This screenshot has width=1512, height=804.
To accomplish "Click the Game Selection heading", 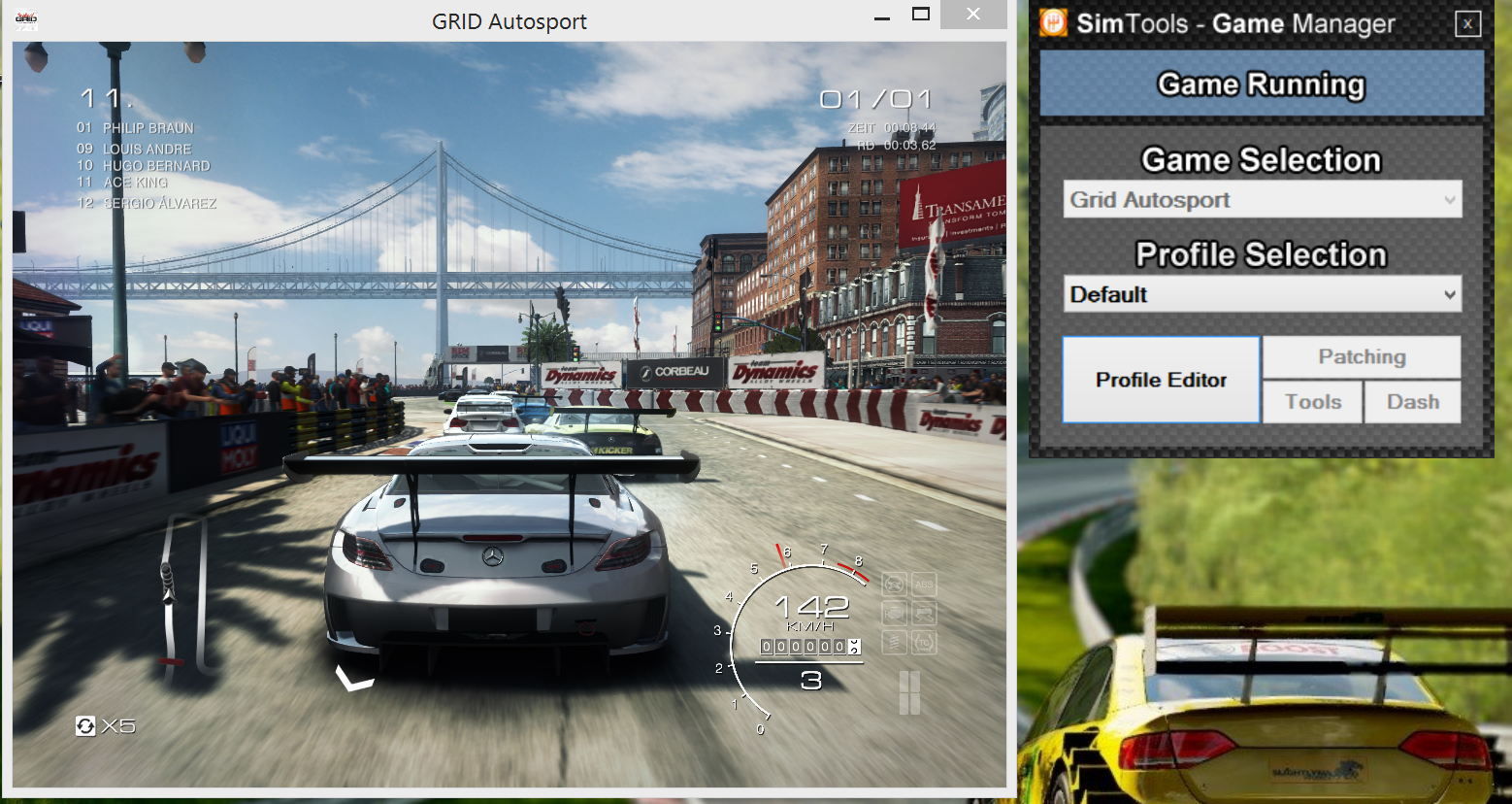I will coord(1262,159).
